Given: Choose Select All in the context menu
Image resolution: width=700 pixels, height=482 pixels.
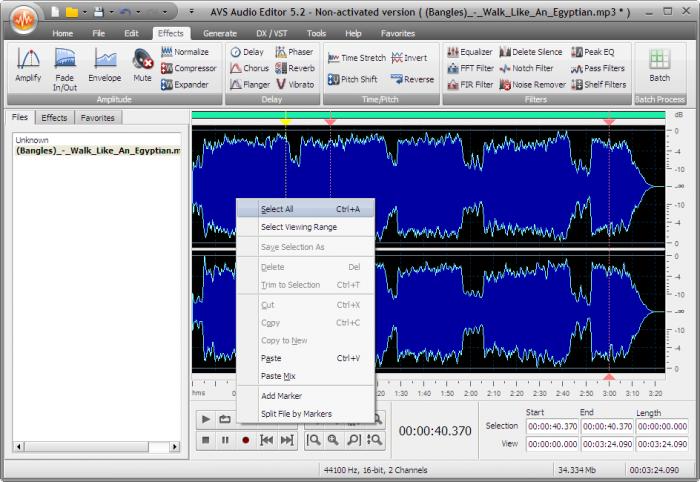Looking at the screenshot, I should (306, 209).
